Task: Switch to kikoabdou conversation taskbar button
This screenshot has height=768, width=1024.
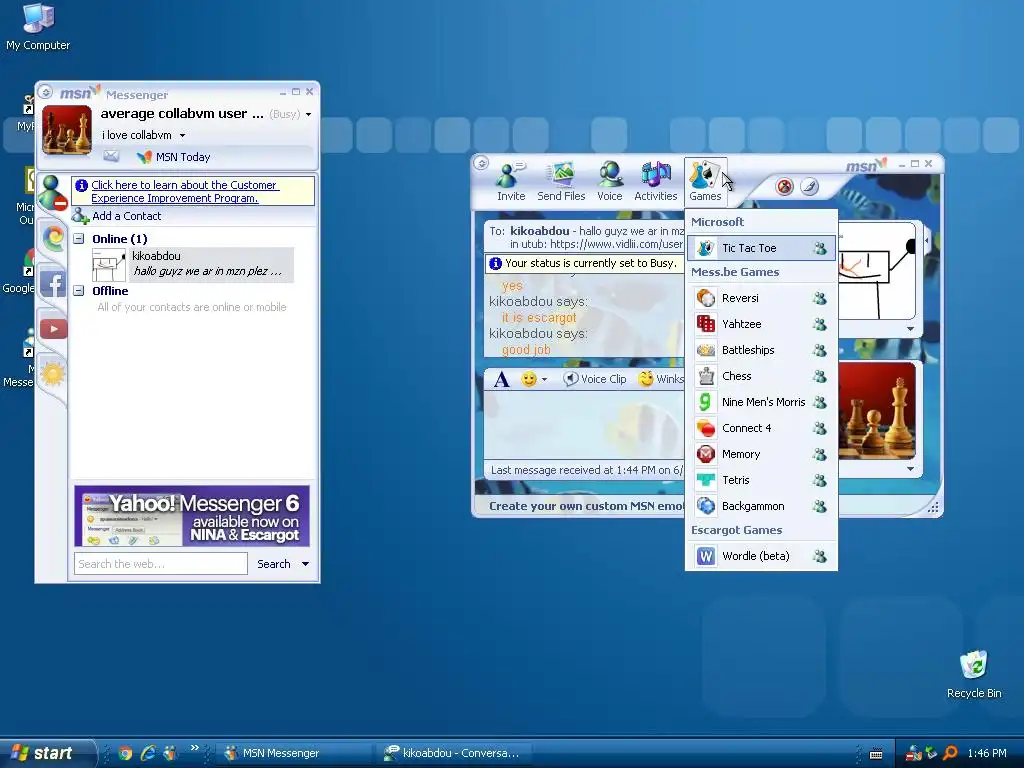Action: click(454, 753)
